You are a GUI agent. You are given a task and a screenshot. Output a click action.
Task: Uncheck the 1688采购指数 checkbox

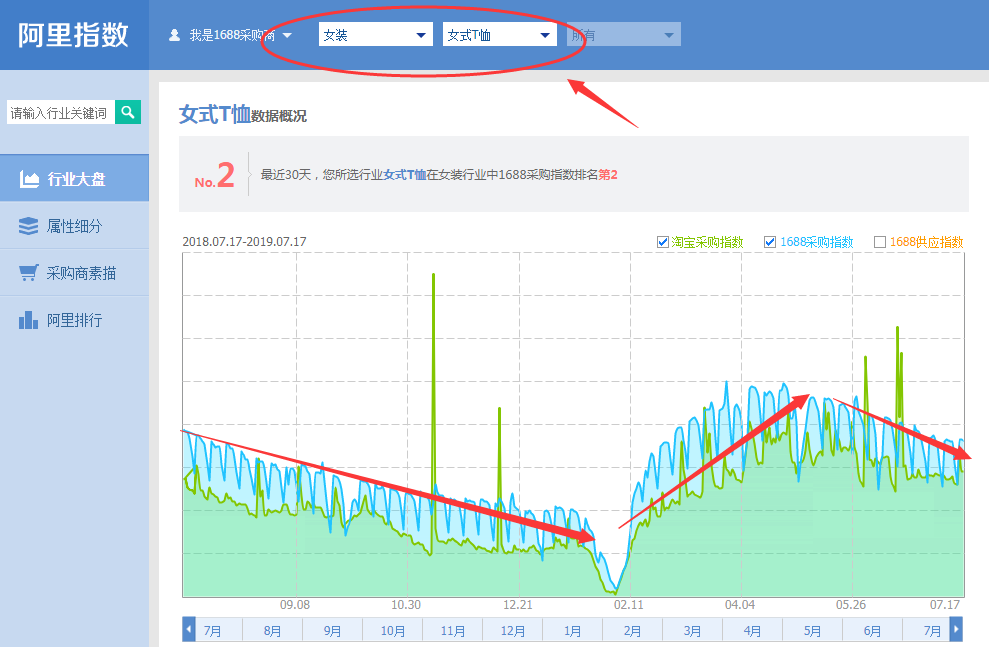coord(770,242)
